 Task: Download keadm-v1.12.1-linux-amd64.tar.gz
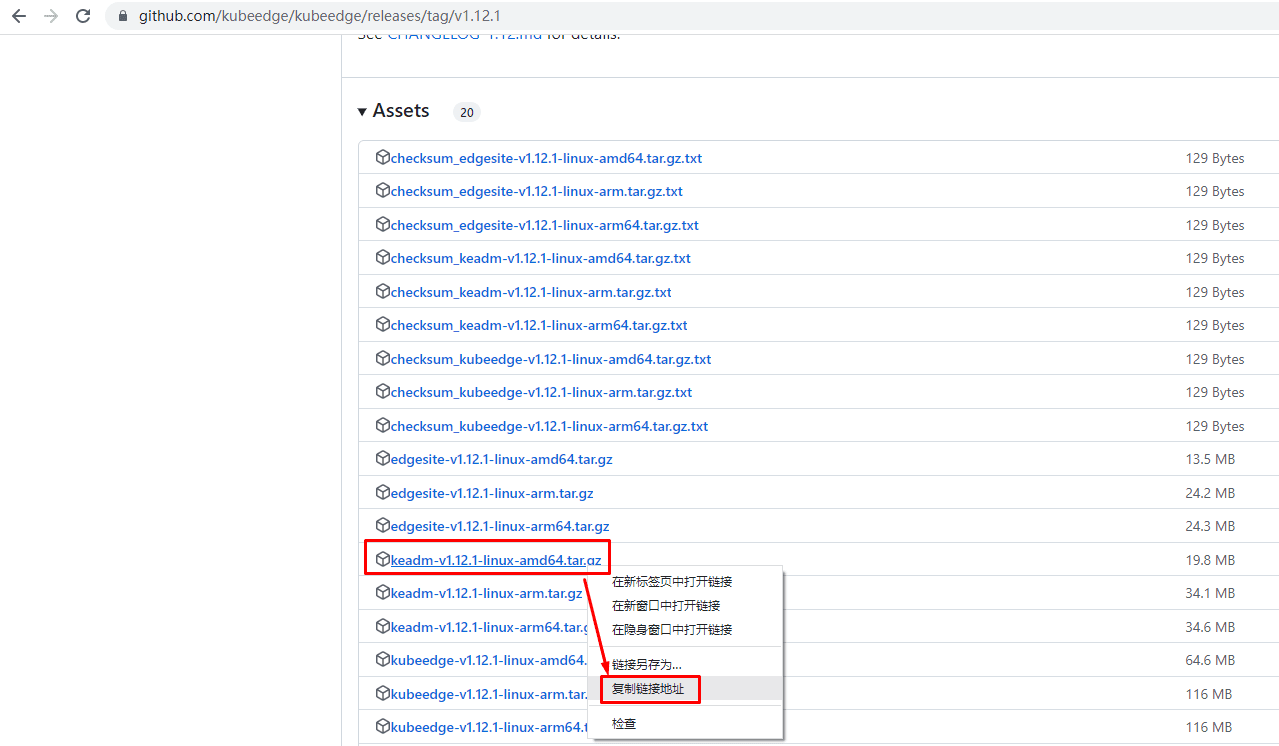point(496,560)
